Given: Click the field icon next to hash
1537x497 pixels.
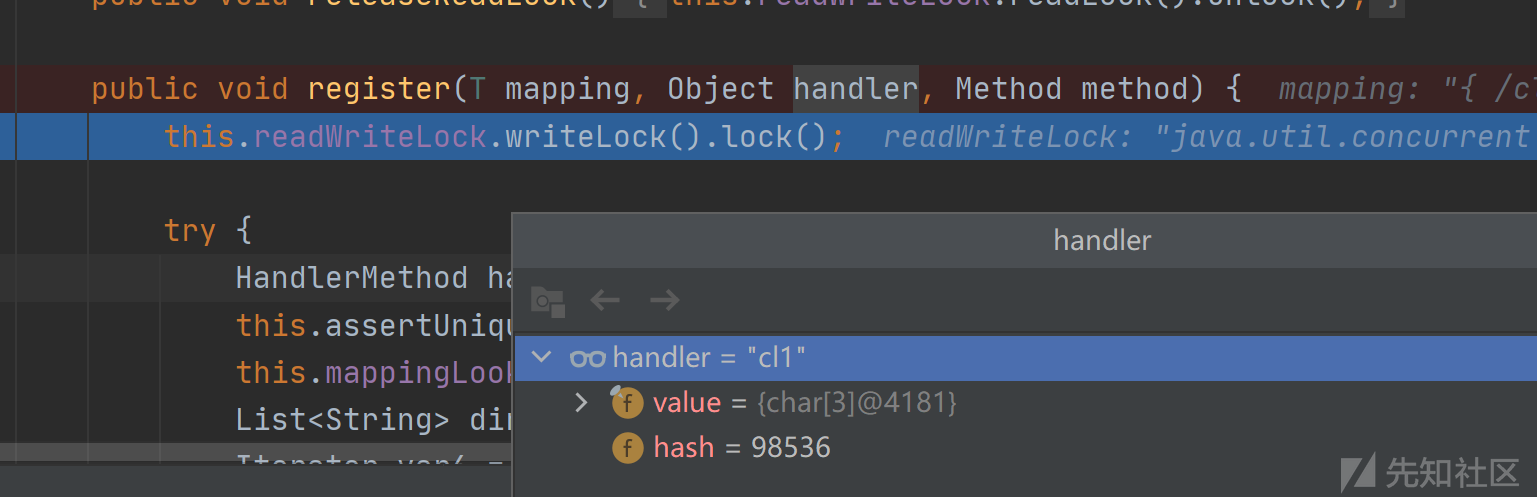Looking at the screenshot, I should [x=627, y=447].
